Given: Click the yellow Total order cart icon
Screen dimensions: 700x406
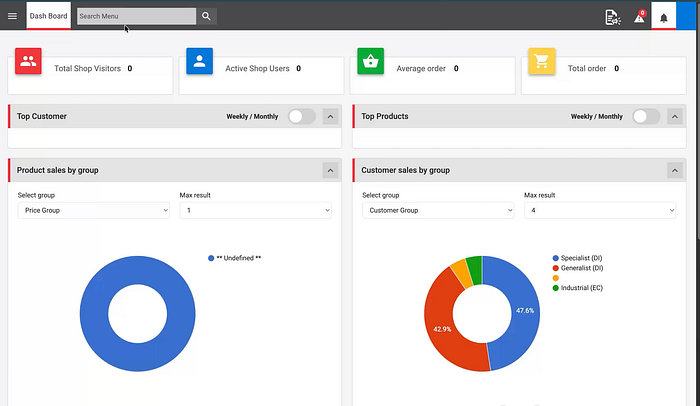Looking at the screenshot, I should tap(542, 61).
